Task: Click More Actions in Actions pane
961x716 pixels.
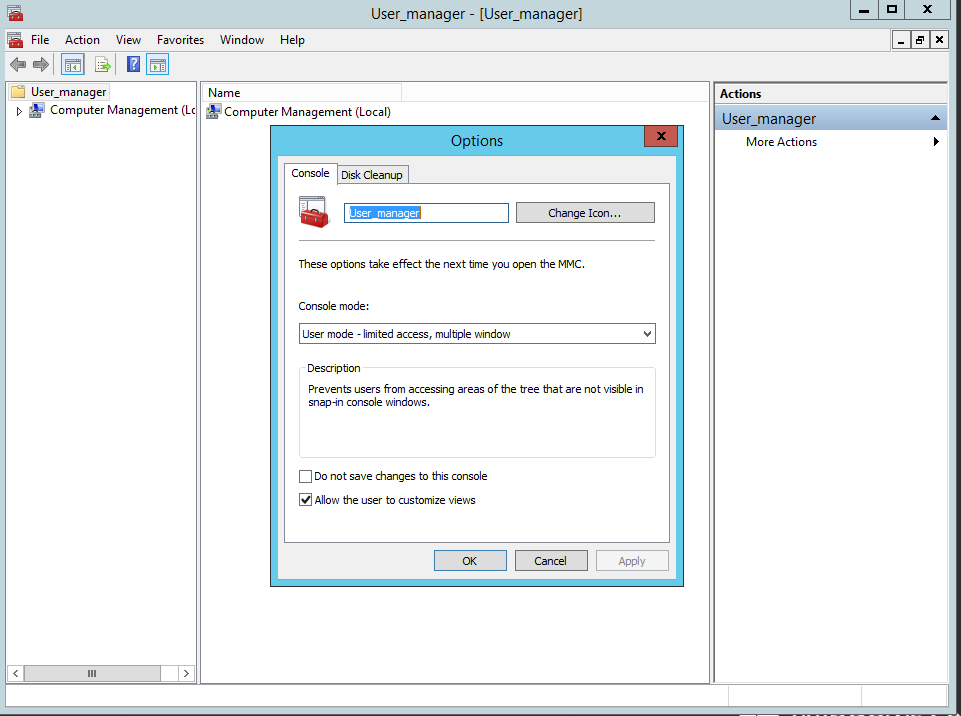Action: pyautogui.click(x=781, y=142)
